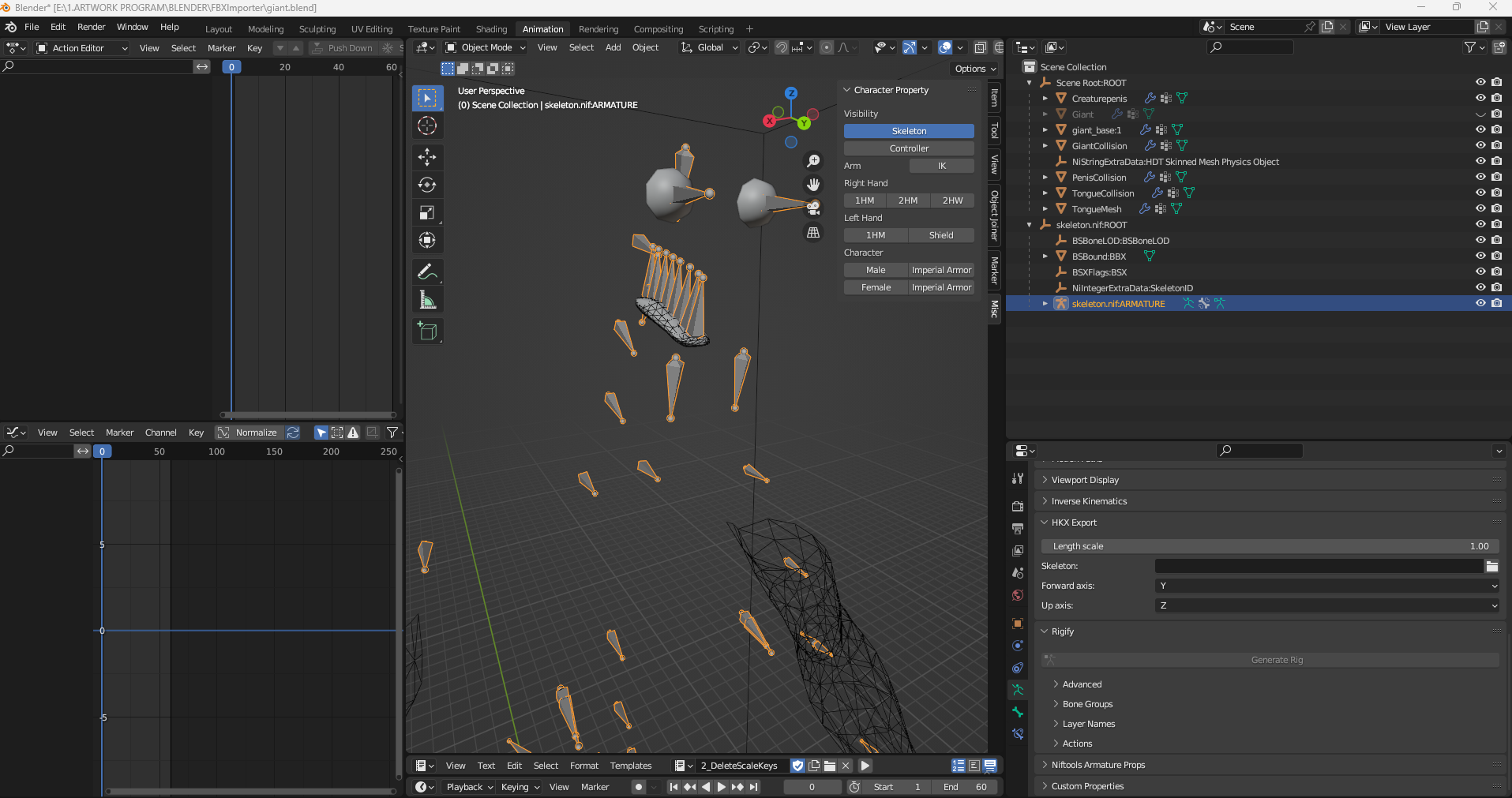This screenshot has width=1512, height=798.
Task: Open the Forward axis dropdown
Action: coord(1326,586)
